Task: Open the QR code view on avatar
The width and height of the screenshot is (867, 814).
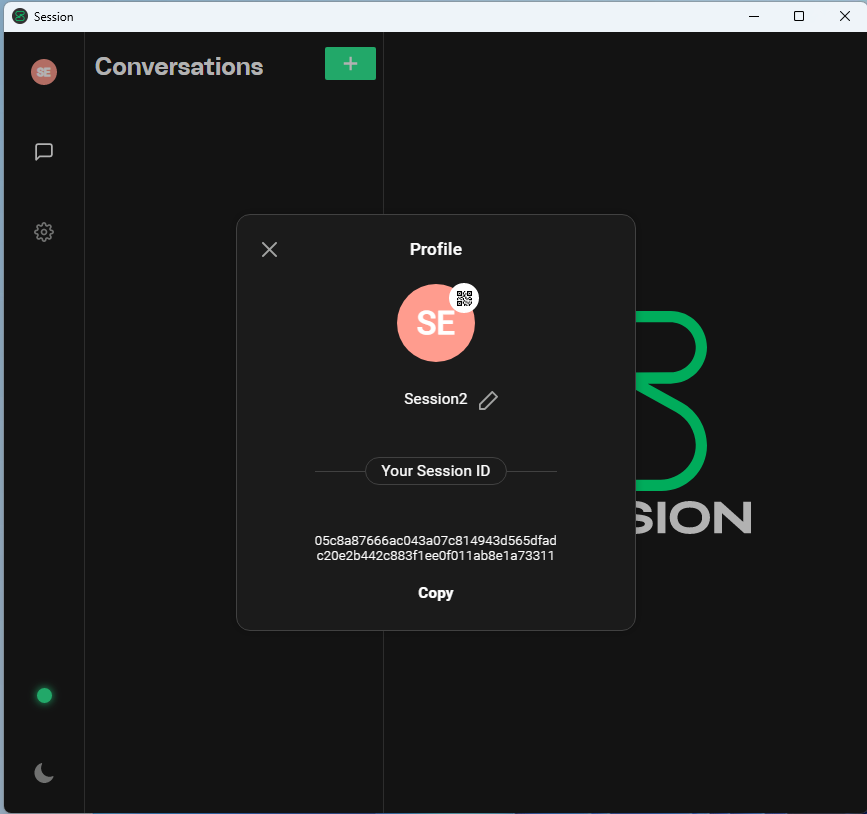Action: [464, 299]
